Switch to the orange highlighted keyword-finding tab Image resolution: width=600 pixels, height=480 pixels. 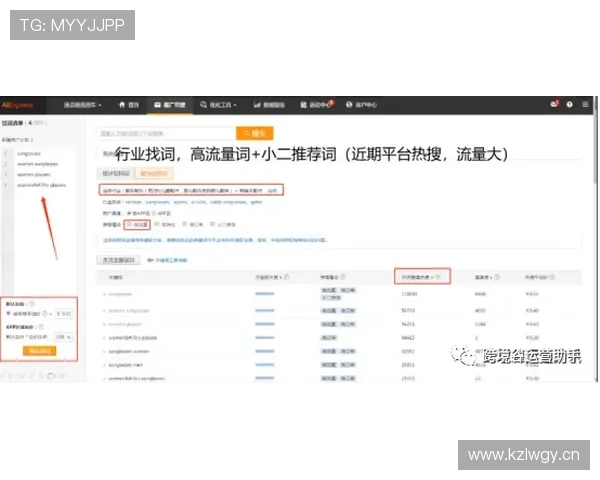click(154, 173)
